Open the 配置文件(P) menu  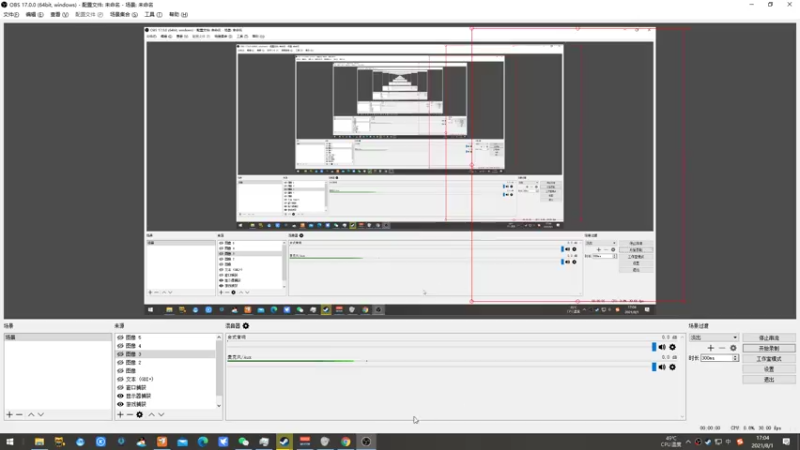coord(89,14)
